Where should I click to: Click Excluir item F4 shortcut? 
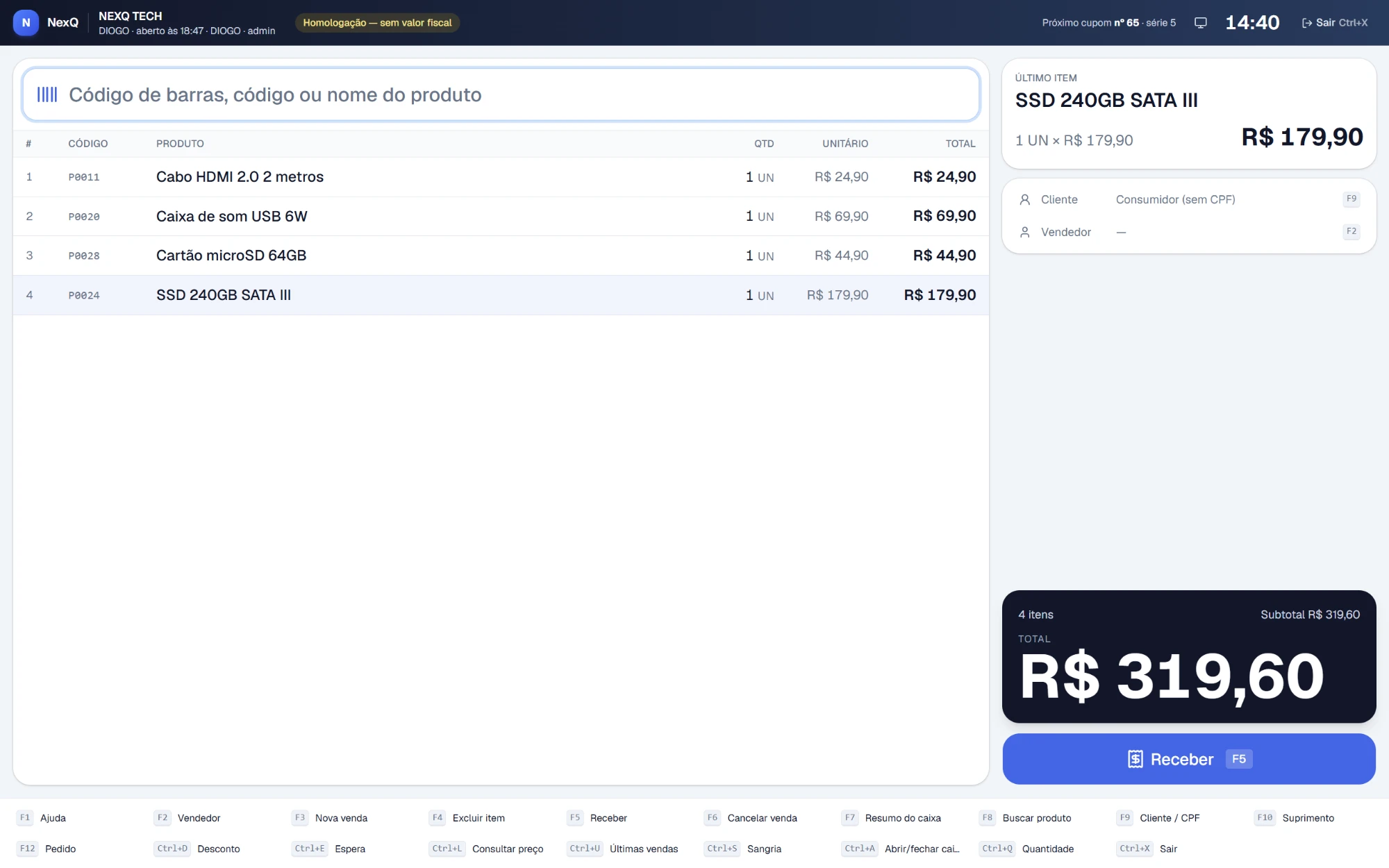[x=467, y=818]
